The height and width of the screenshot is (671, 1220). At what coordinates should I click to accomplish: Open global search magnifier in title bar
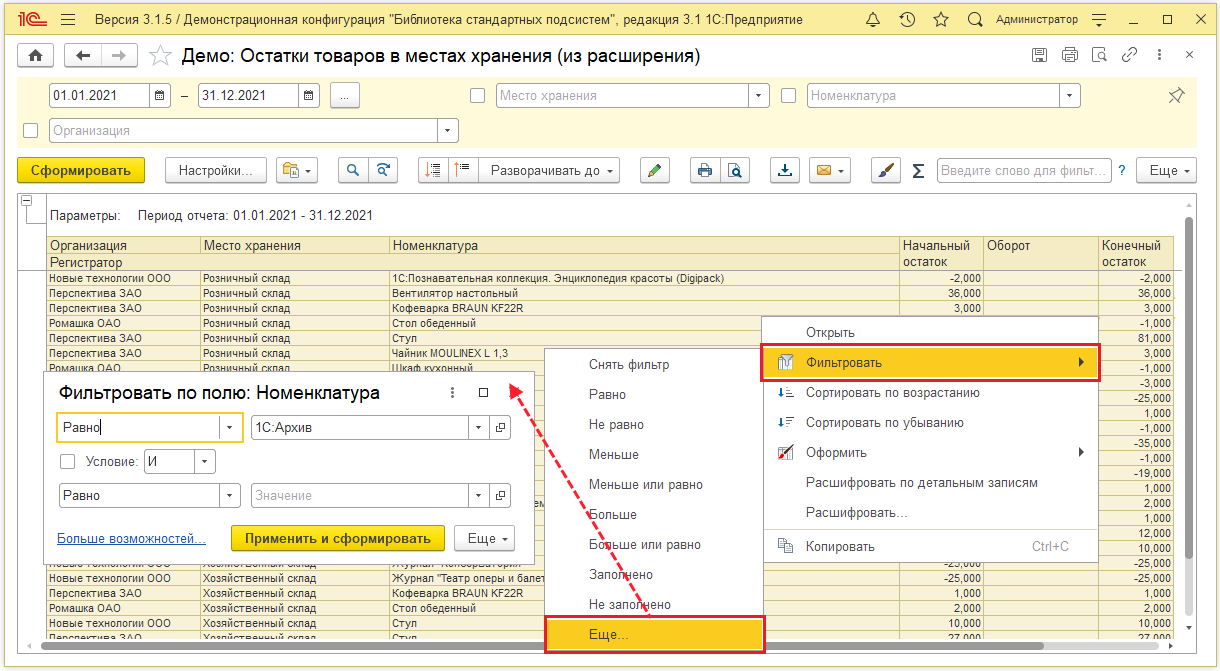pyautogui.click(x=975, y=19)
